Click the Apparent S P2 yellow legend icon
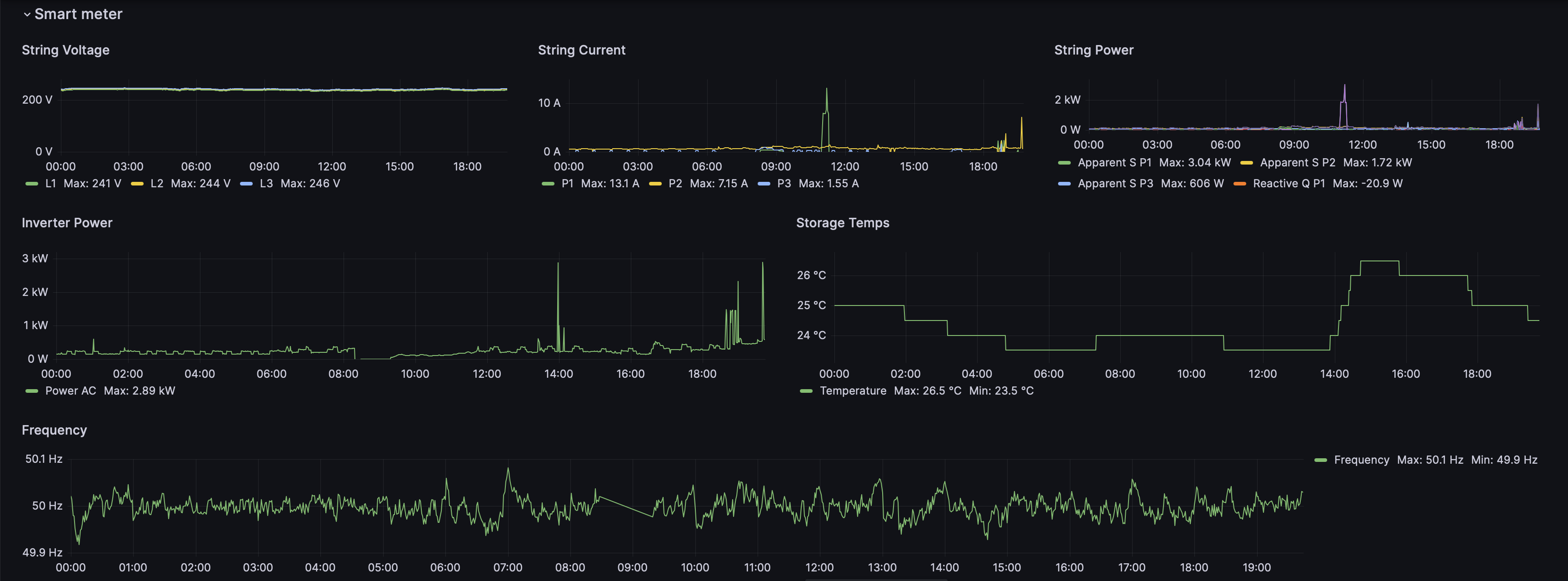 pos(1246,163)
